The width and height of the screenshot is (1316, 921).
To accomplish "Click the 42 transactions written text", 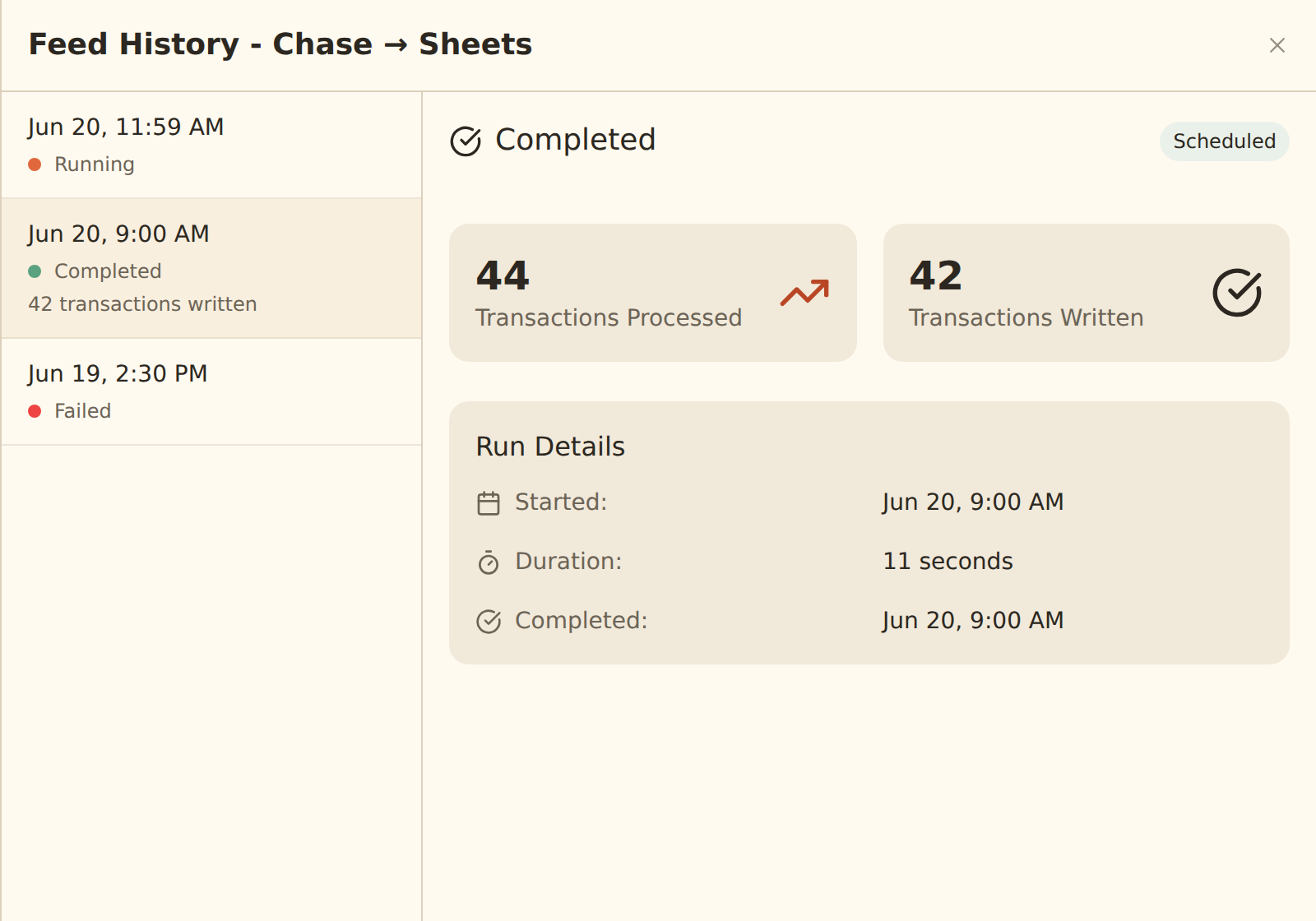I will click(x=142, y=304).
